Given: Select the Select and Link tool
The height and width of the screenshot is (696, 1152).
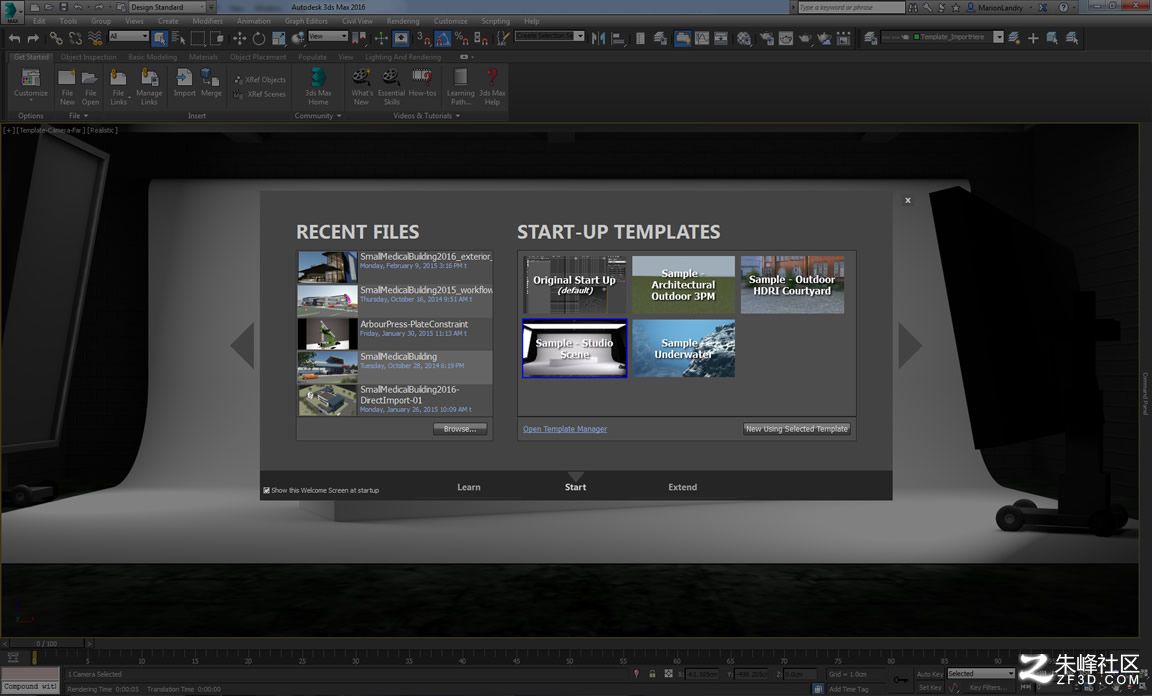Looking at the screenshot, I should (56, 38).
